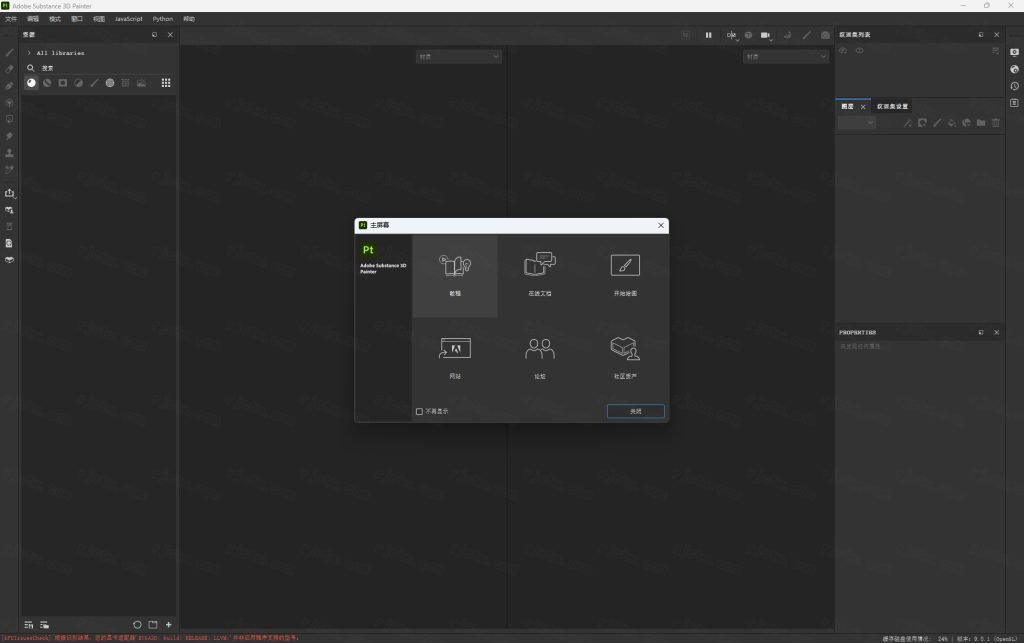Image resolution: width=1024 pixels, height=643 pixels.
Task: Open the 社区资产 community assets tile
Action: [x=625, y=358]
